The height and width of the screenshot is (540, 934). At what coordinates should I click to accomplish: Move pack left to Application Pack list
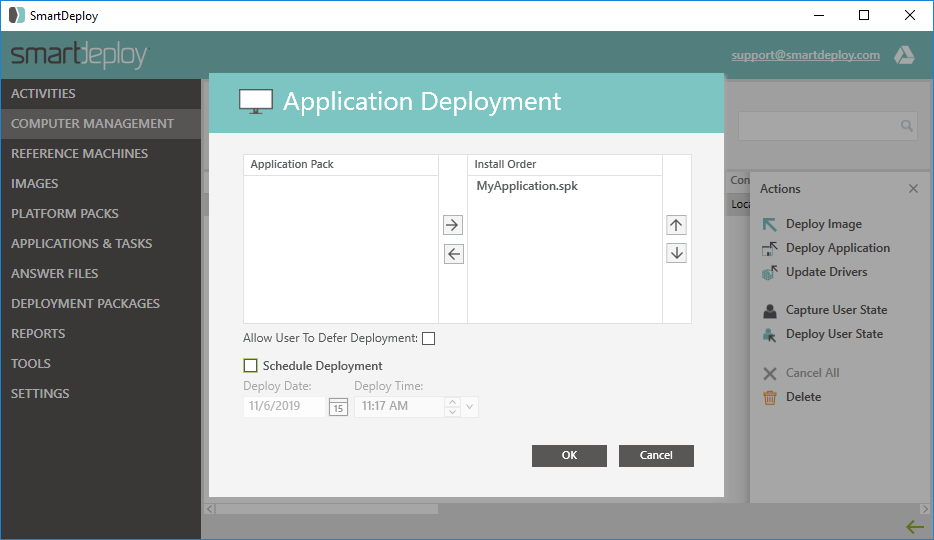pos(453,254)
